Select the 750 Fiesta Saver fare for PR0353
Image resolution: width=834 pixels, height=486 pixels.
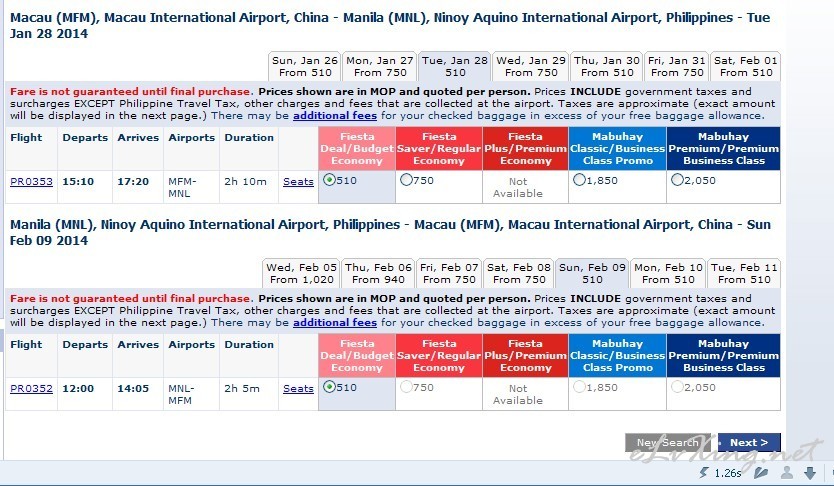[406, 180]
